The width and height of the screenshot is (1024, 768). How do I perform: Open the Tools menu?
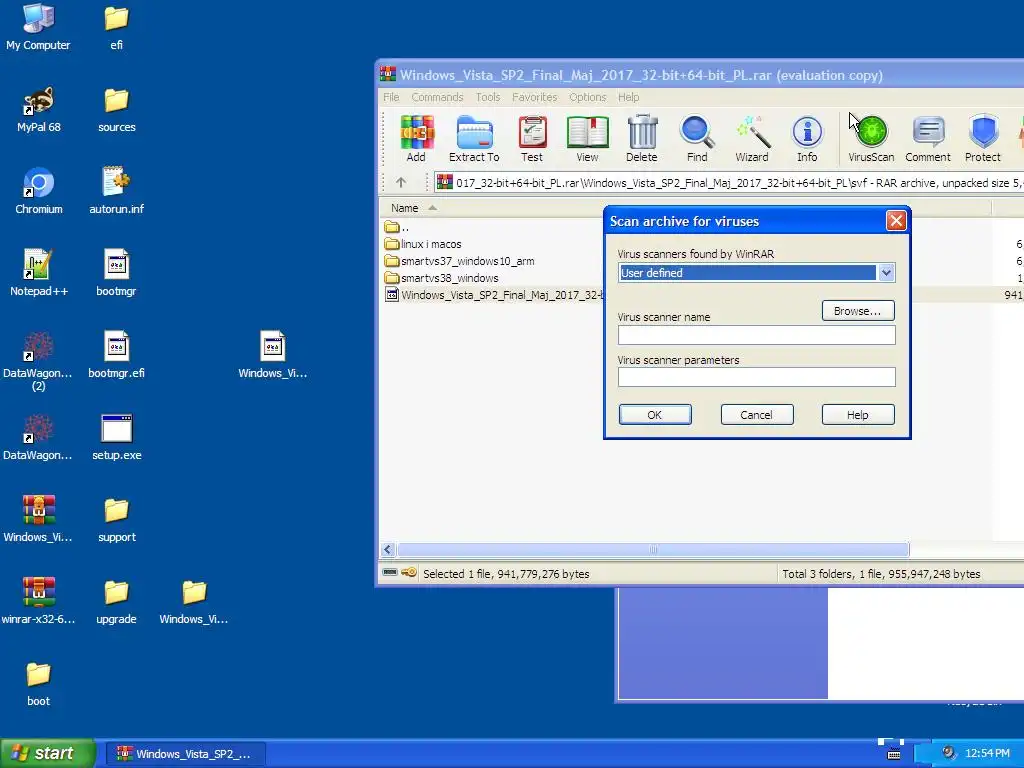point(488,97)
